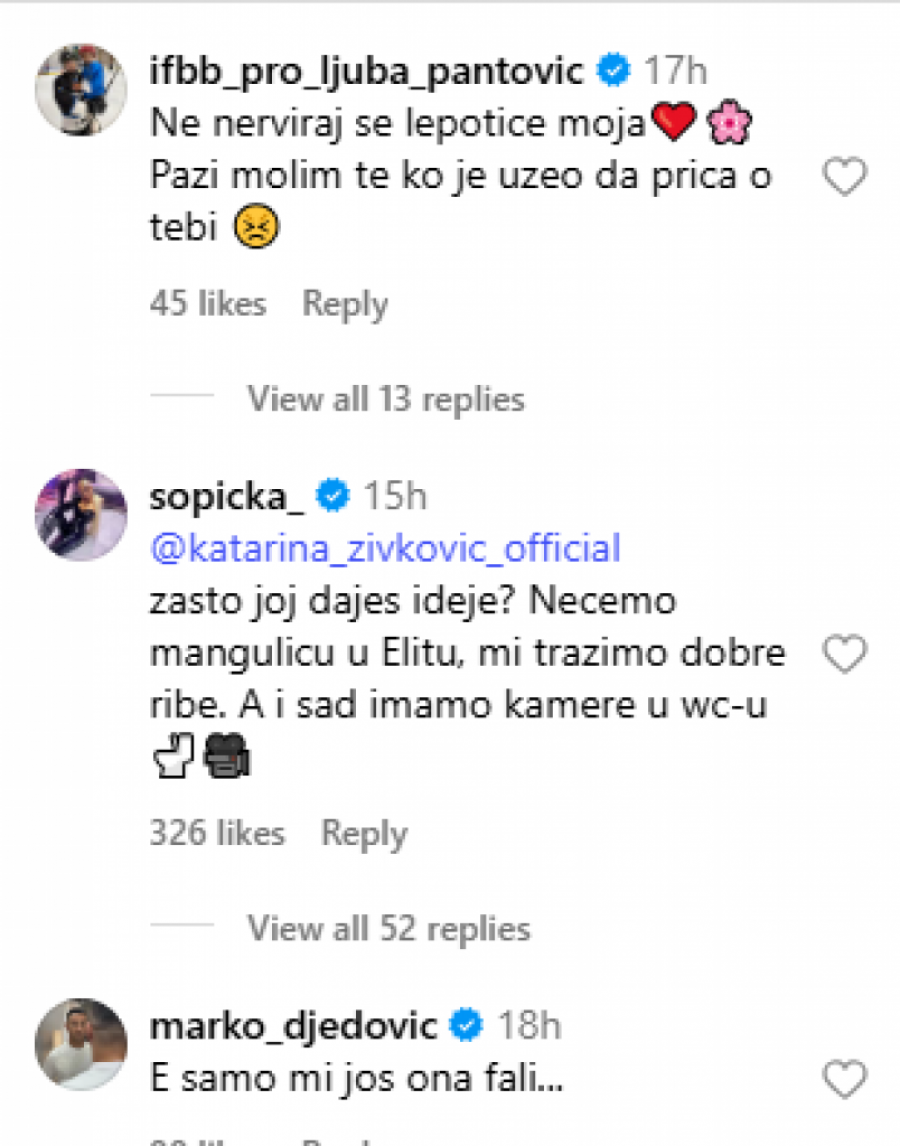The width and height of the screenshot is (900, 1146).
Task: Like marko_djedovic's comment via heart outline
Action: click(x=843, y=1078)
